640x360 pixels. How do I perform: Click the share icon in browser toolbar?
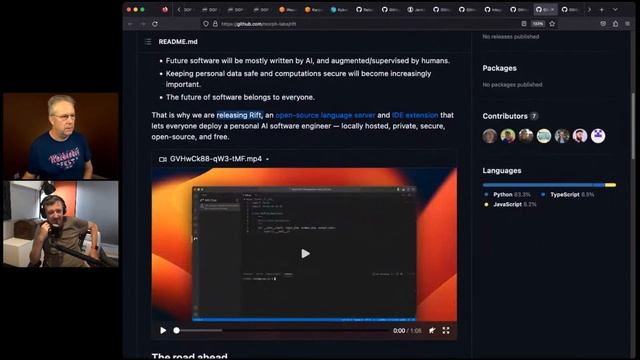coord(616,24)
